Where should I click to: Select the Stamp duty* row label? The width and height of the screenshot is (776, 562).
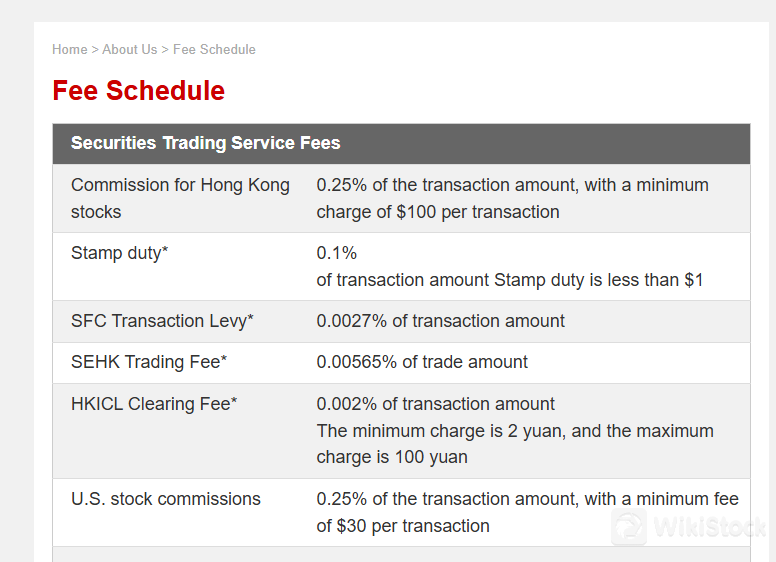click(x=119, y=253)
